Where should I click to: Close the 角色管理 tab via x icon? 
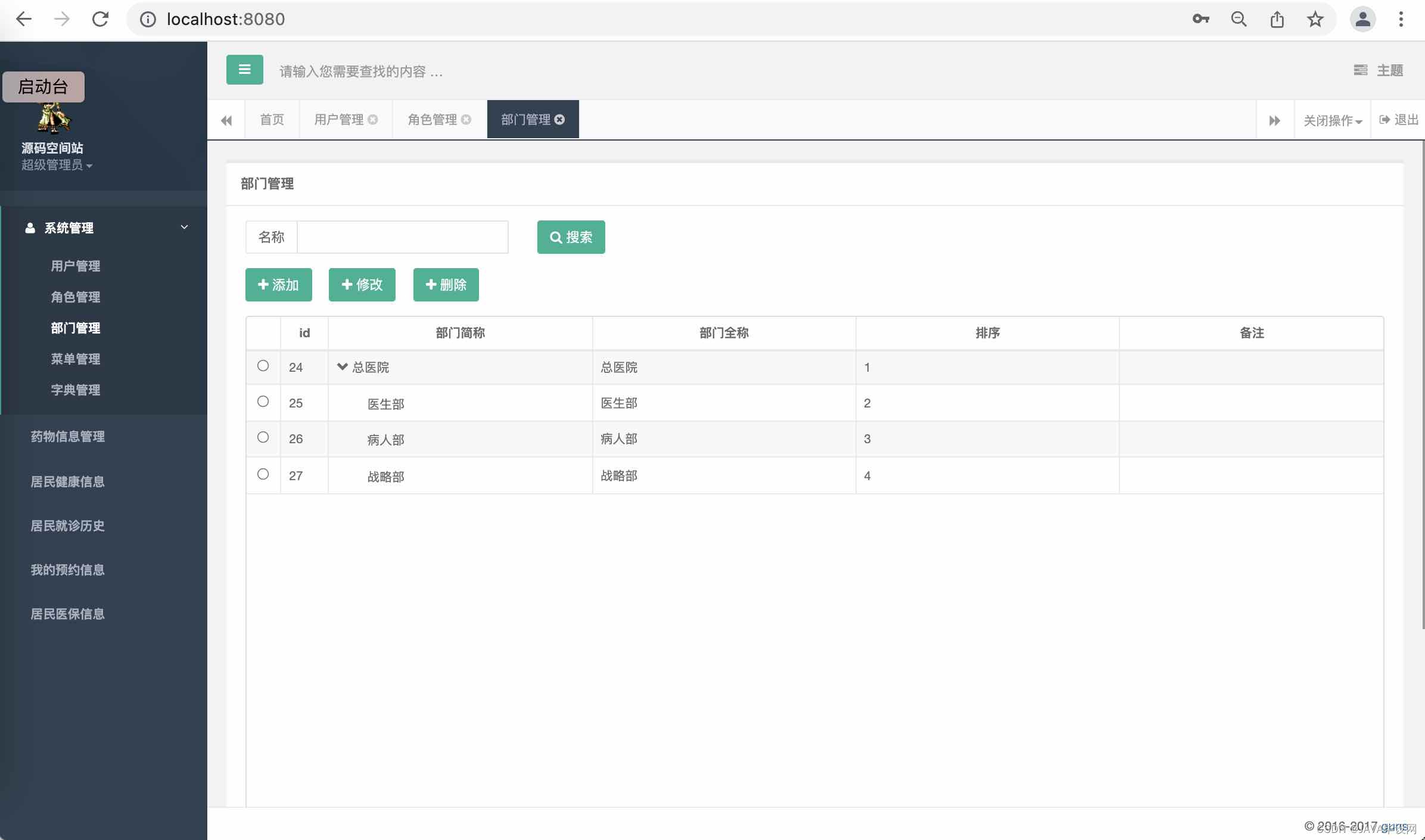(466, 120)
